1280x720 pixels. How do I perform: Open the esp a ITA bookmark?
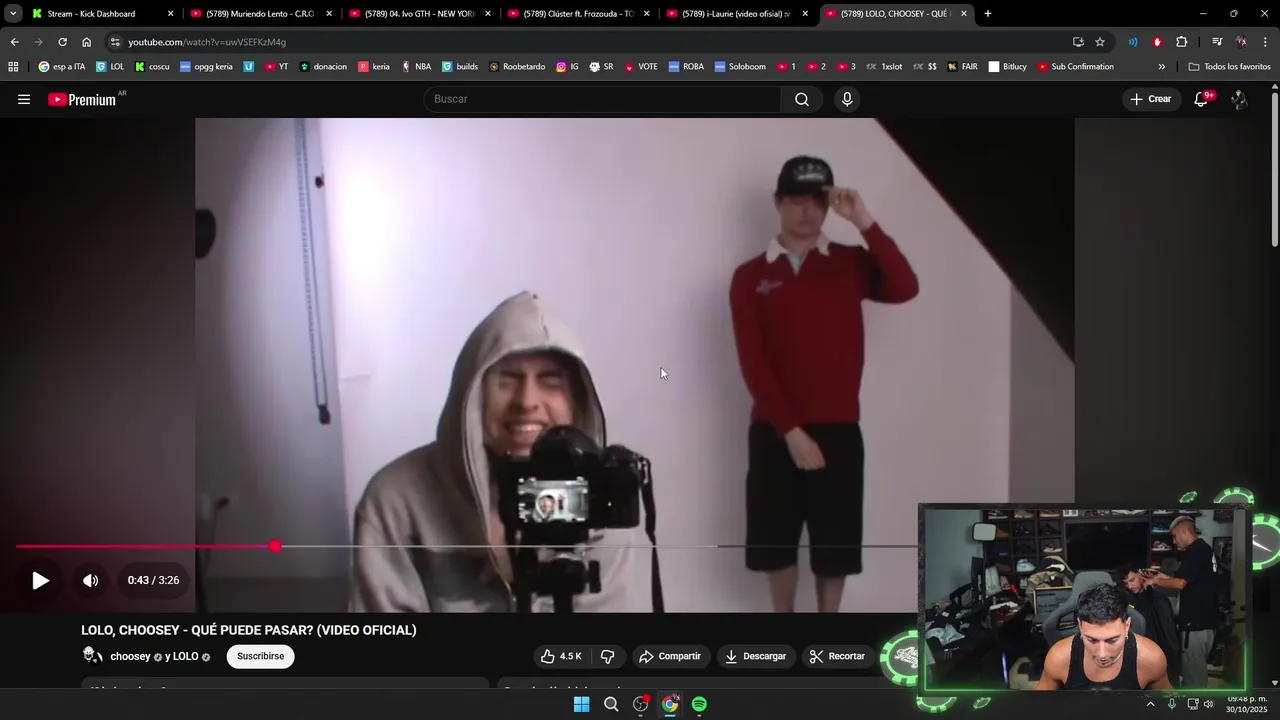point(62,67)
